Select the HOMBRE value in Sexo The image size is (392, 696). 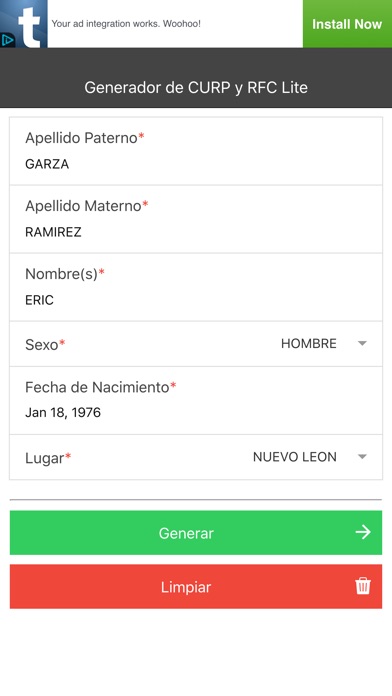point(309,344)
